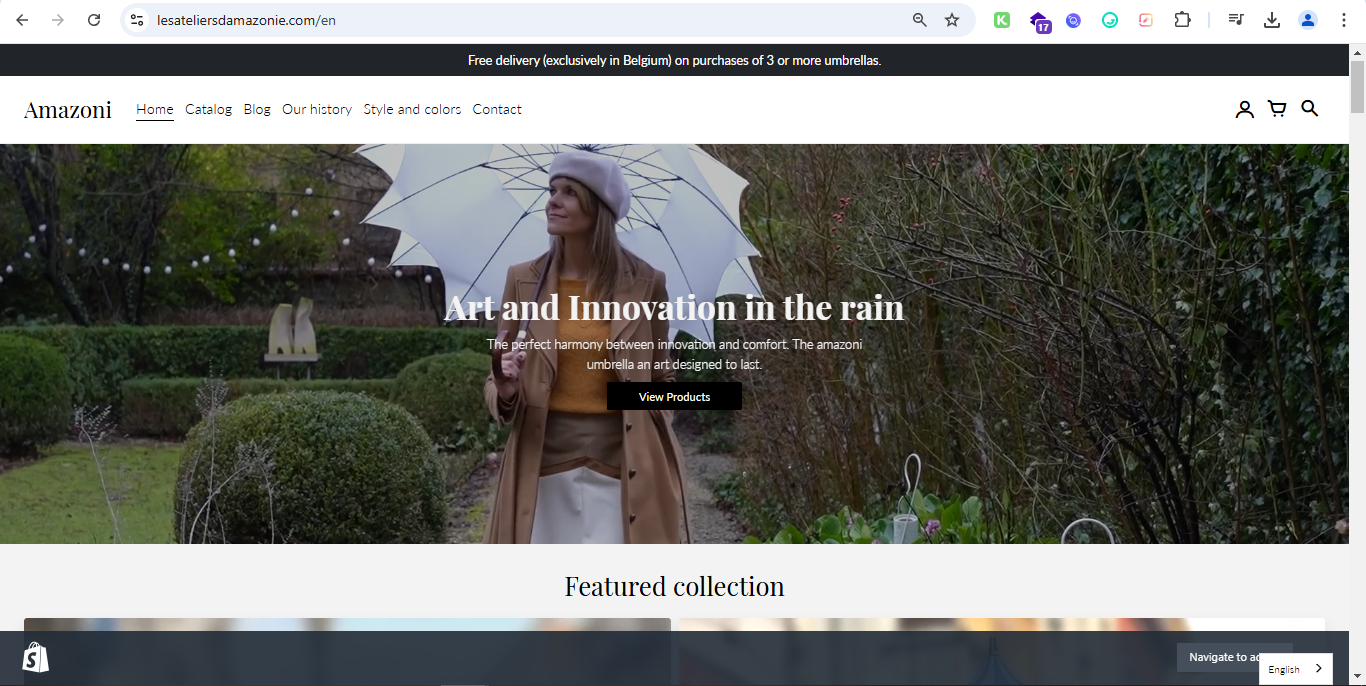Screen dimensions: 1366x686
Task: Open the site search
Action: (x=1310, y=109)
